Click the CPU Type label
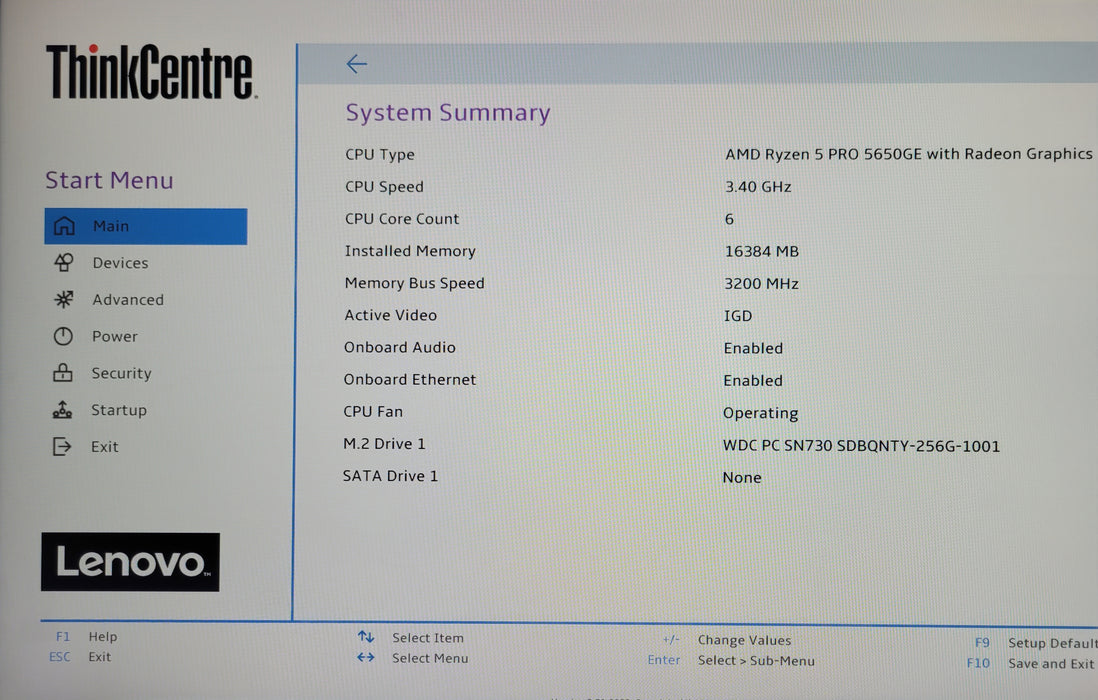This screenshot has width=1098, height=700. (380, 155)
